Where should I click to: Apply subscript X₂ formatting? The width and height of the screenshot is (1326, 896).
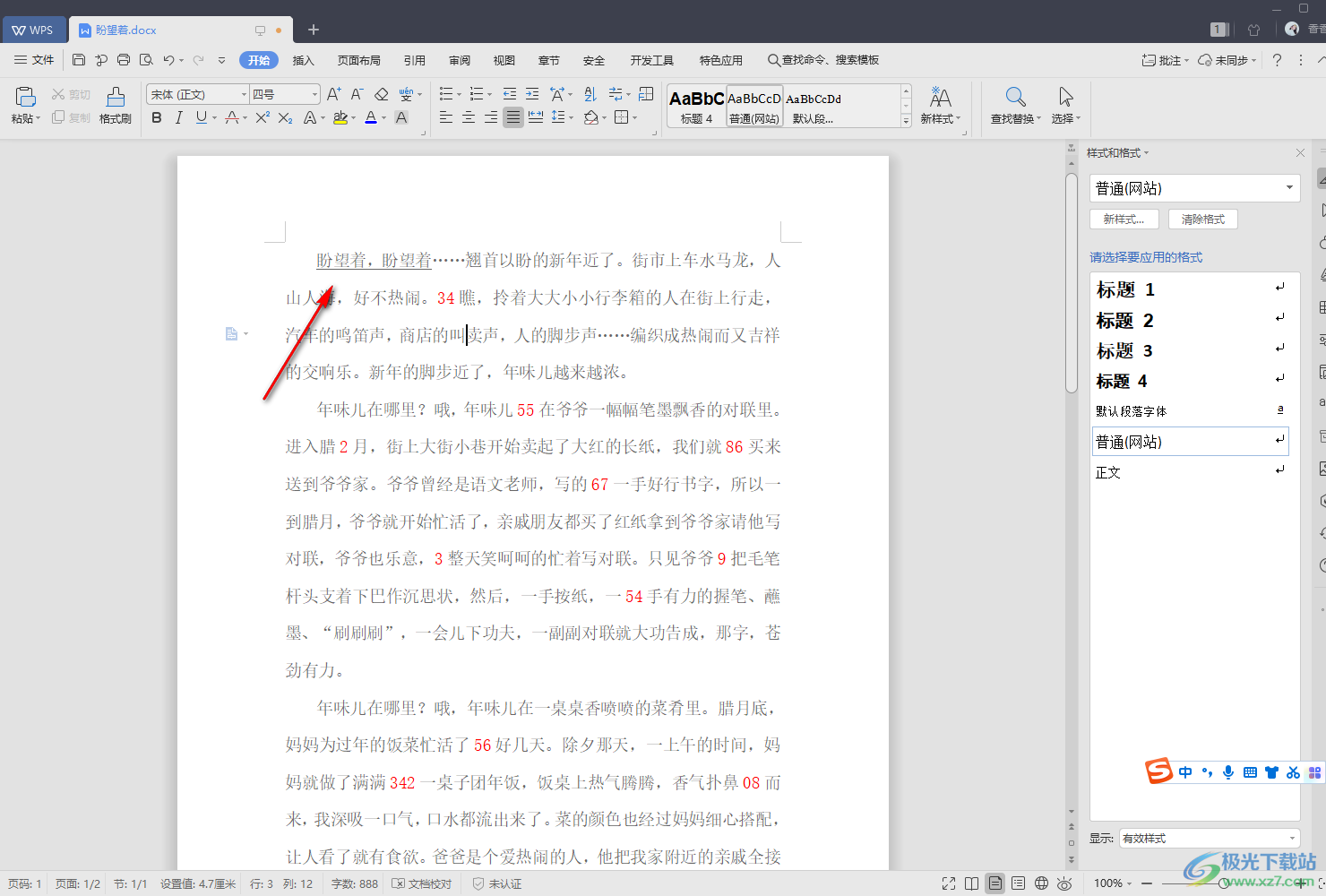(285, 117)
